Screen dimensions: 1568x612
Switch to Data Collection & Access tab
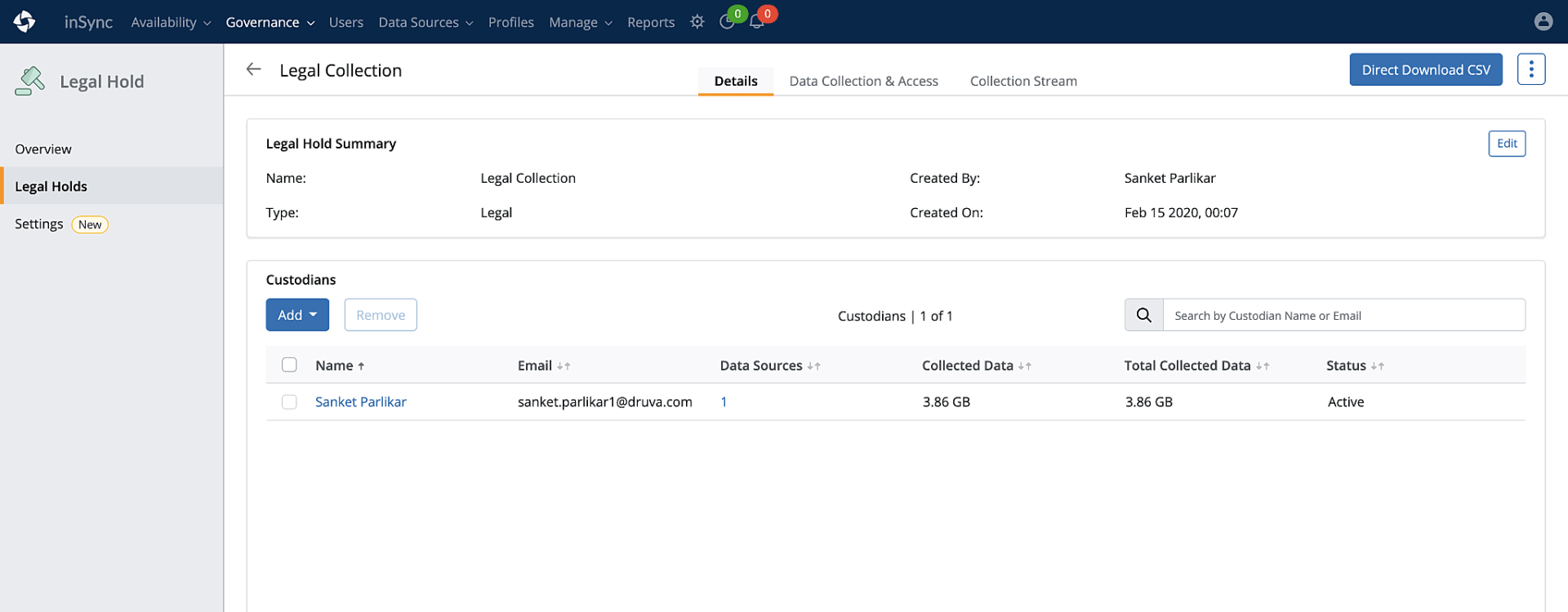pos(863,81)
